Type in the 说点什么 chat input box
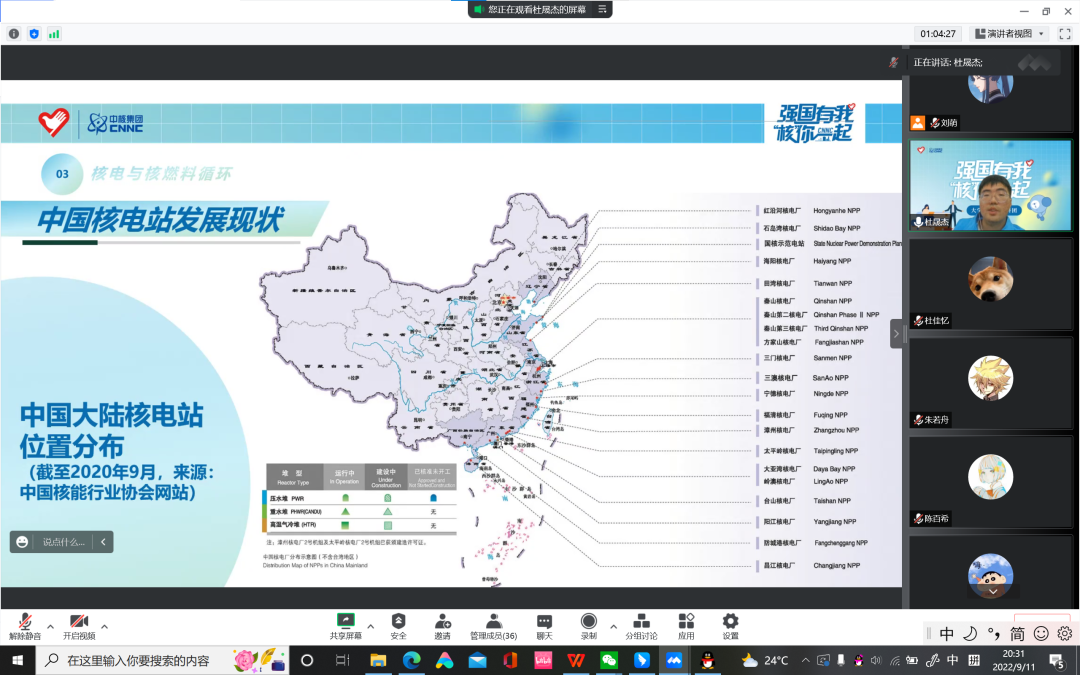The height and width of the screenshot is (675, 1080). click(64, 542)
